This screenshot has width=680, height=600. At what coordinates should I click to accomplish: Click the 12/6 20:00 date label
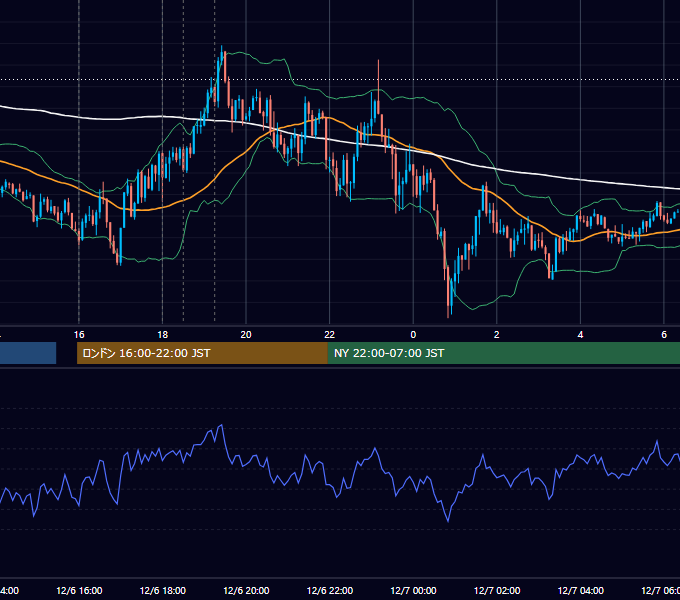click(x=246, y=591)
